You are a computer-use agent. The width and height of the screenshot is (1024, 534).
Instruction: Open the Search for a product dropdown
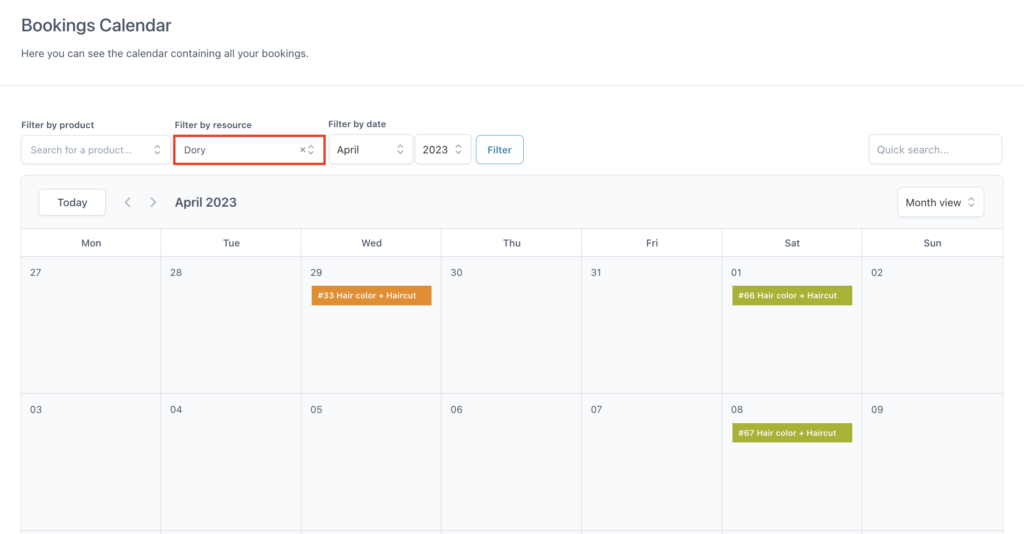95,149
